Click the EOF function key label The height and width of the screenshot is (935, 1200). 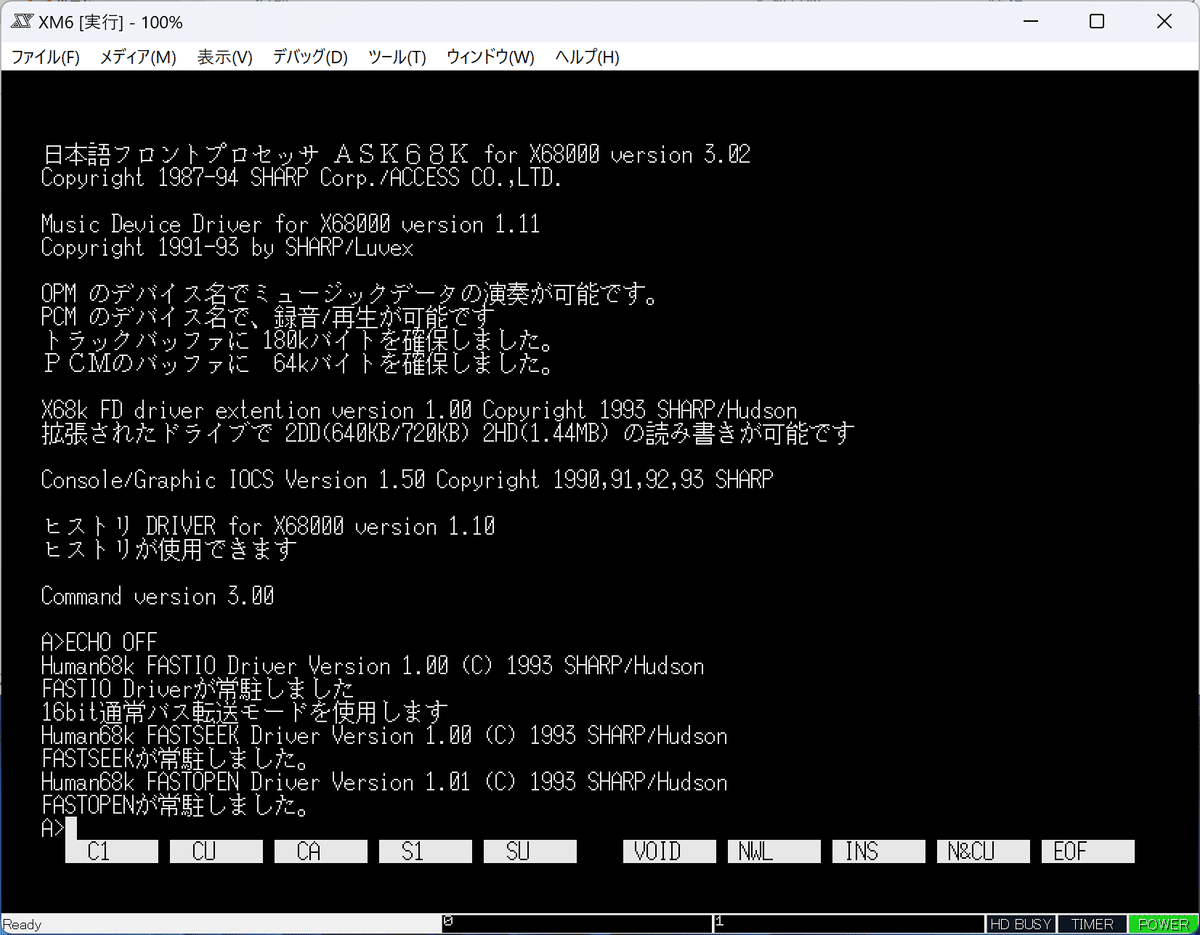[1088, 851]
